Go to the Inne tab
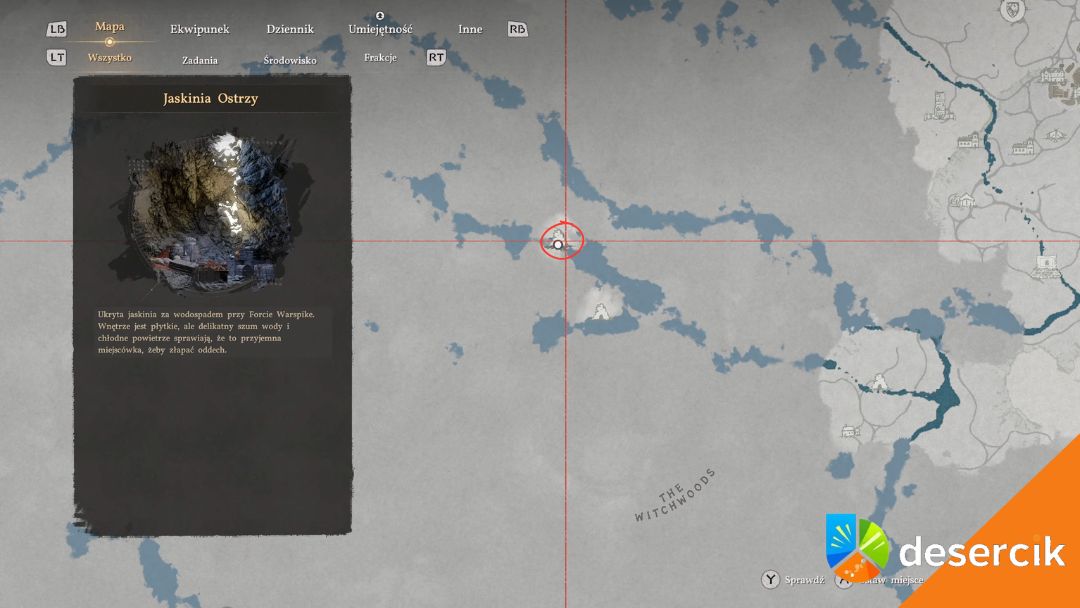The height and width of the screenshot is (608, 1080). pos(470,29)
